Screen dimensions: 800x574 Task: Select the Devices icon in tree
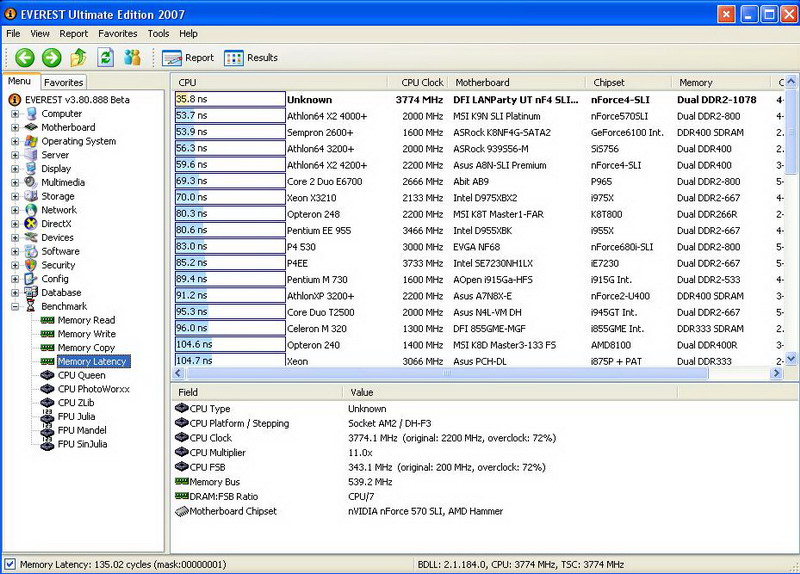click(32, 237)
